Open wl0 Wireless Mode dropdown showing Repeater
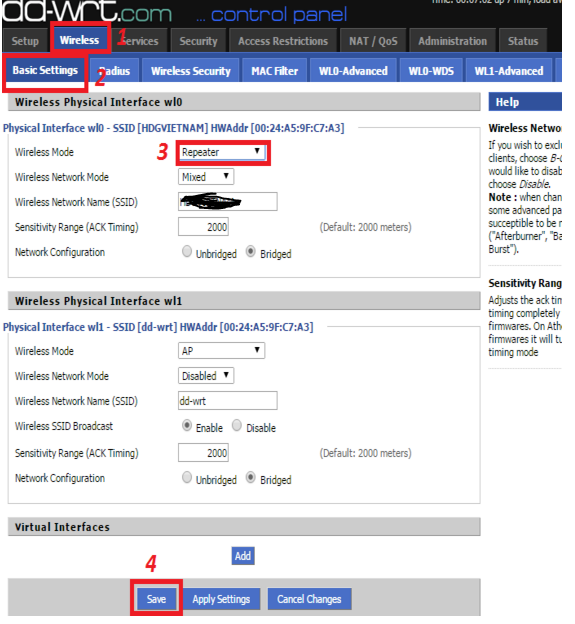Viewport: 575px width, 624px height. tap(222, 152)
